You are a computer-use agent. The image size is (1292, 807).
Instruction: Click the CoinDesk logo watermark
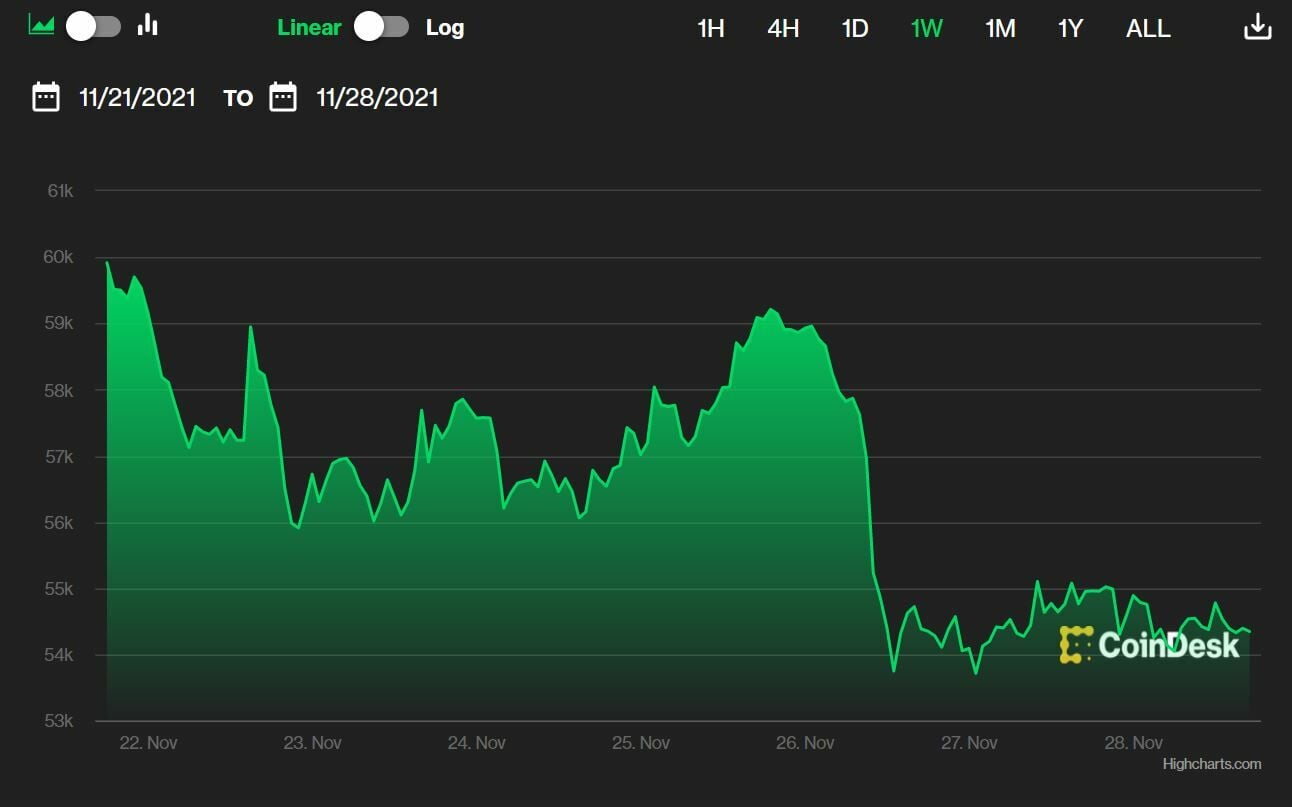tap(1149, 645)
